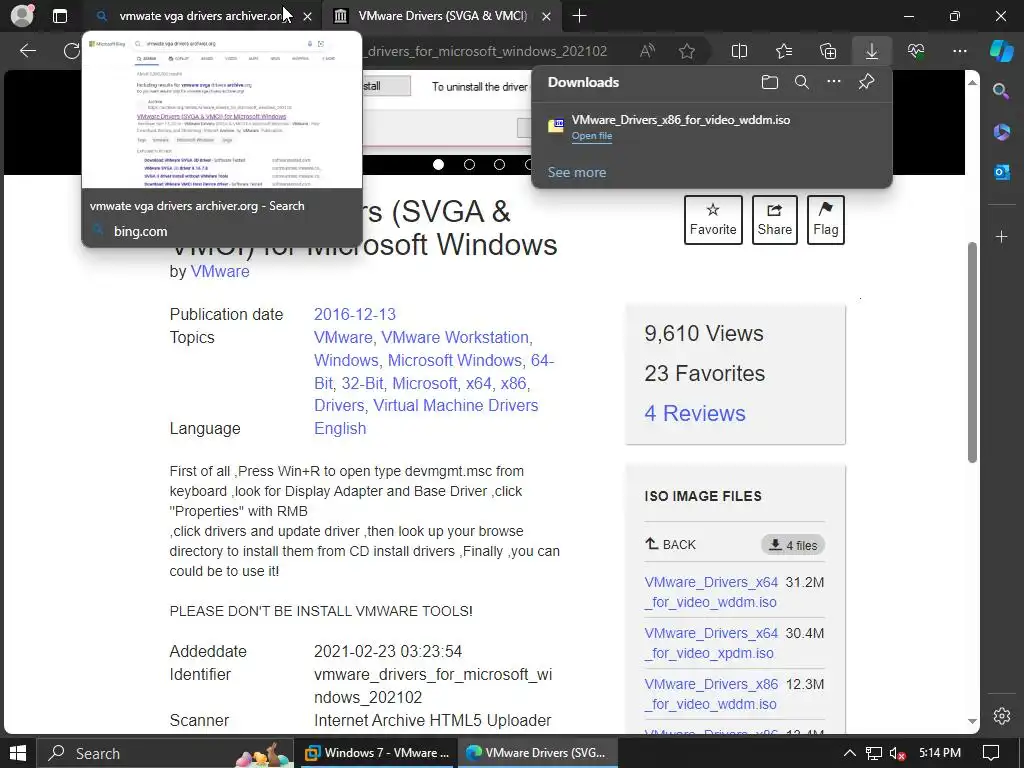Viewport: 1024px width, 768px height.
Task: Click the Refresh page icon
Action: point(71,51)
